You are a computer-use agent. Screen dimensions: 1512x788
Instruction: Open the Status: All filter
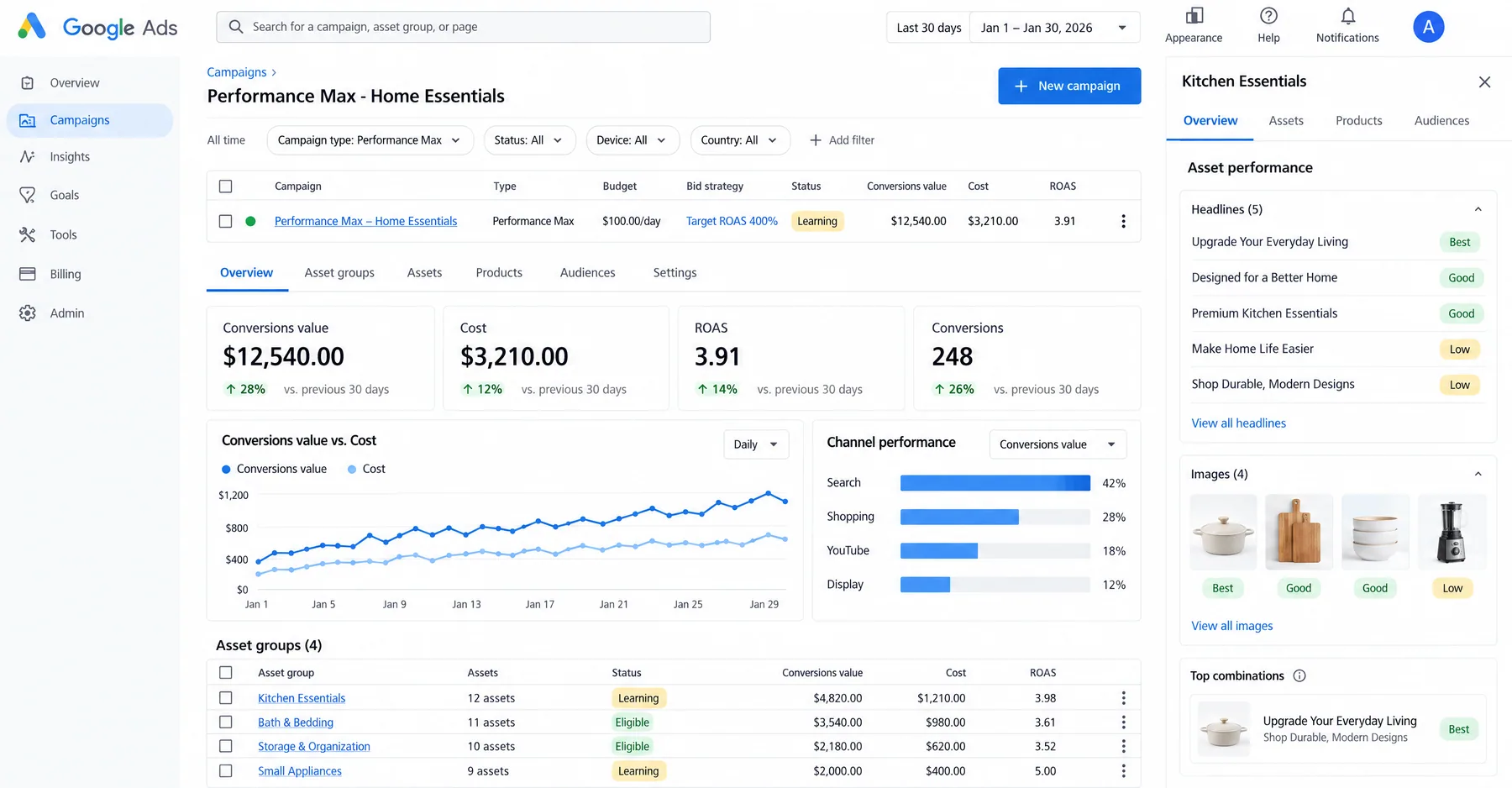(529, 140)
